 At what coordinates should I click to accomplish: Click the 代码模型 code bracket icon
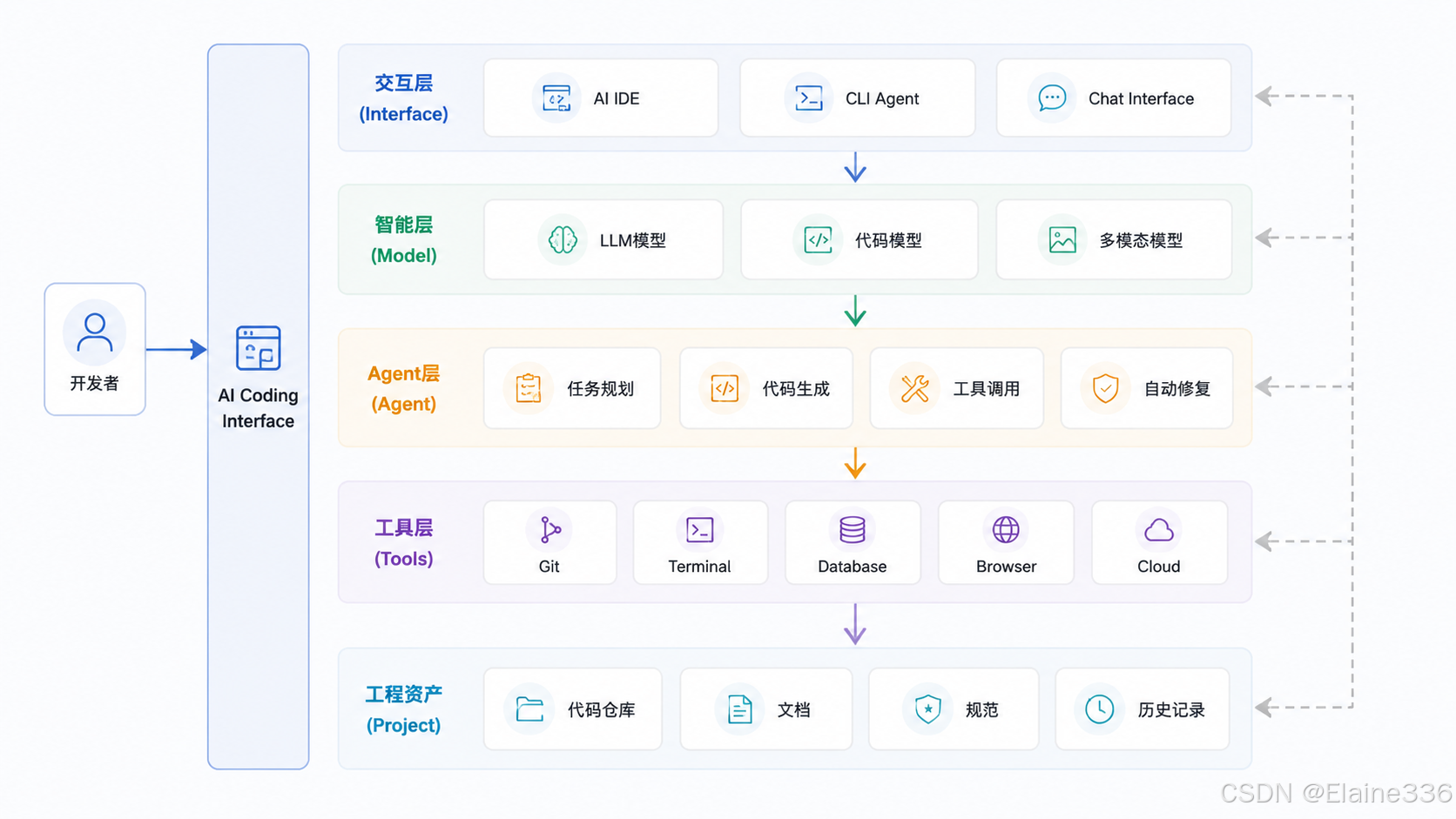[818, 239]
